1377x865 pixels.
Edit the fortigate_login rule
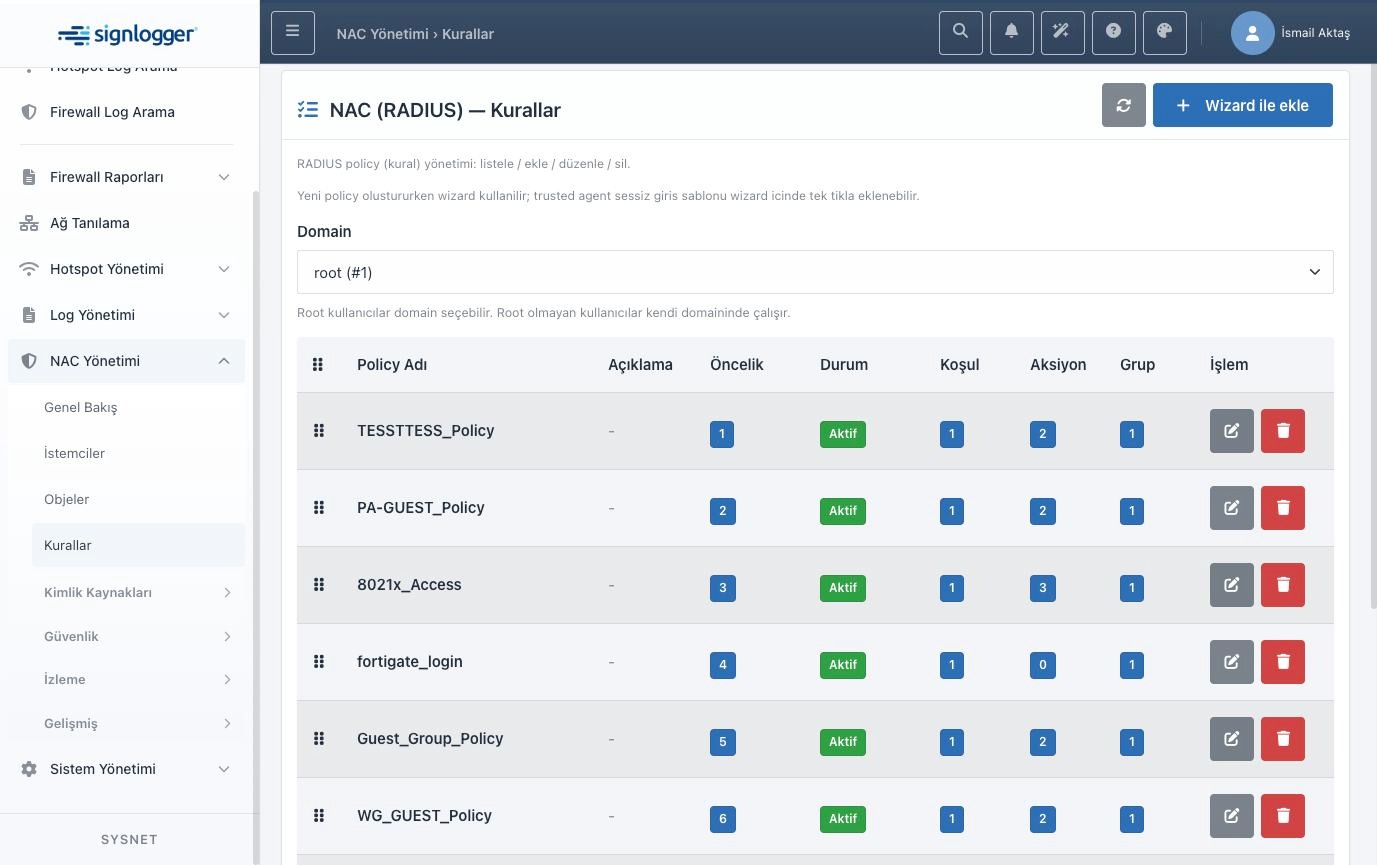tap(1232, 662)
